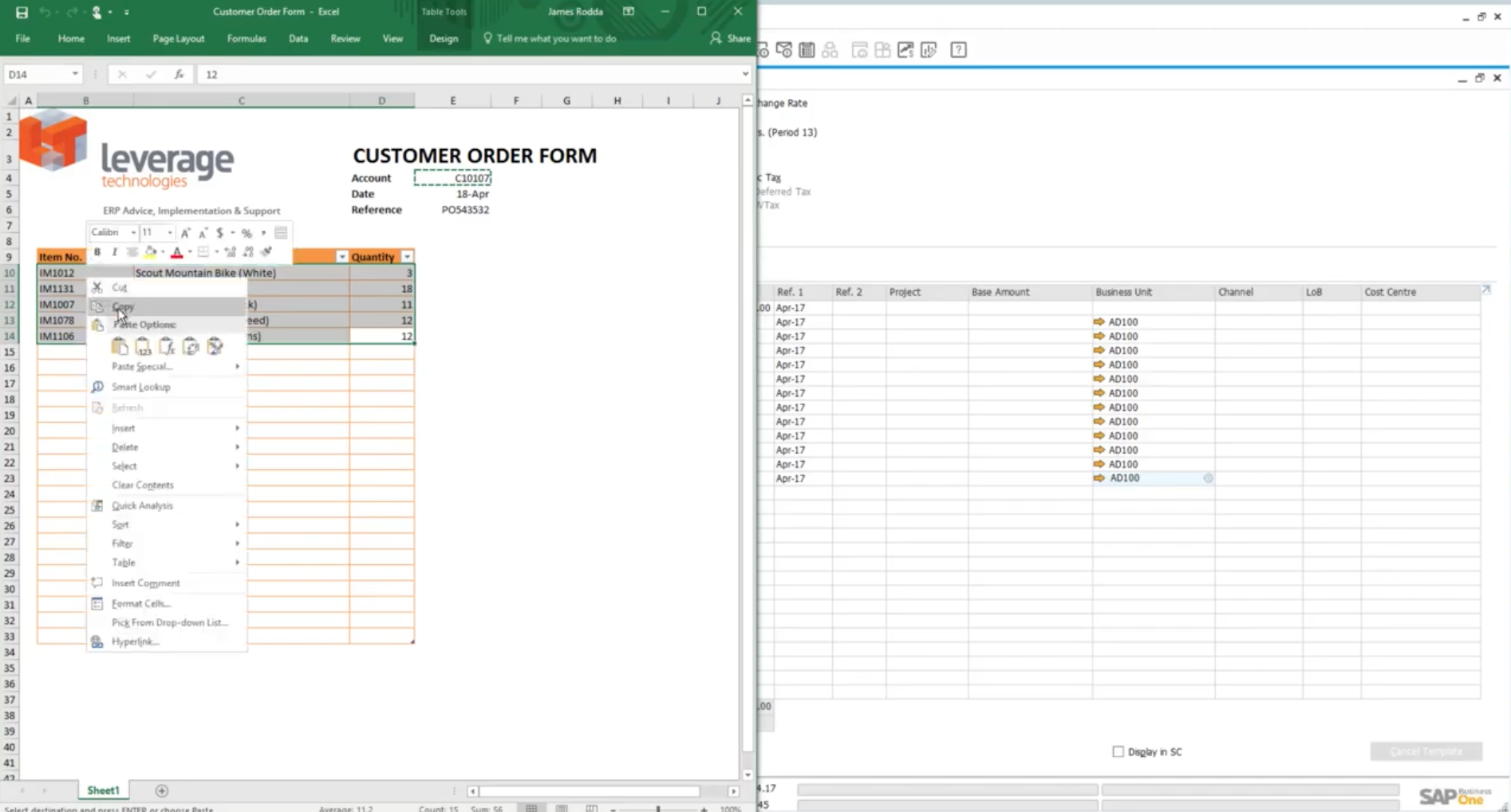Click Pick From Drop-down List entry
This screenshot has height=812, width=1511.
[167, 622]
